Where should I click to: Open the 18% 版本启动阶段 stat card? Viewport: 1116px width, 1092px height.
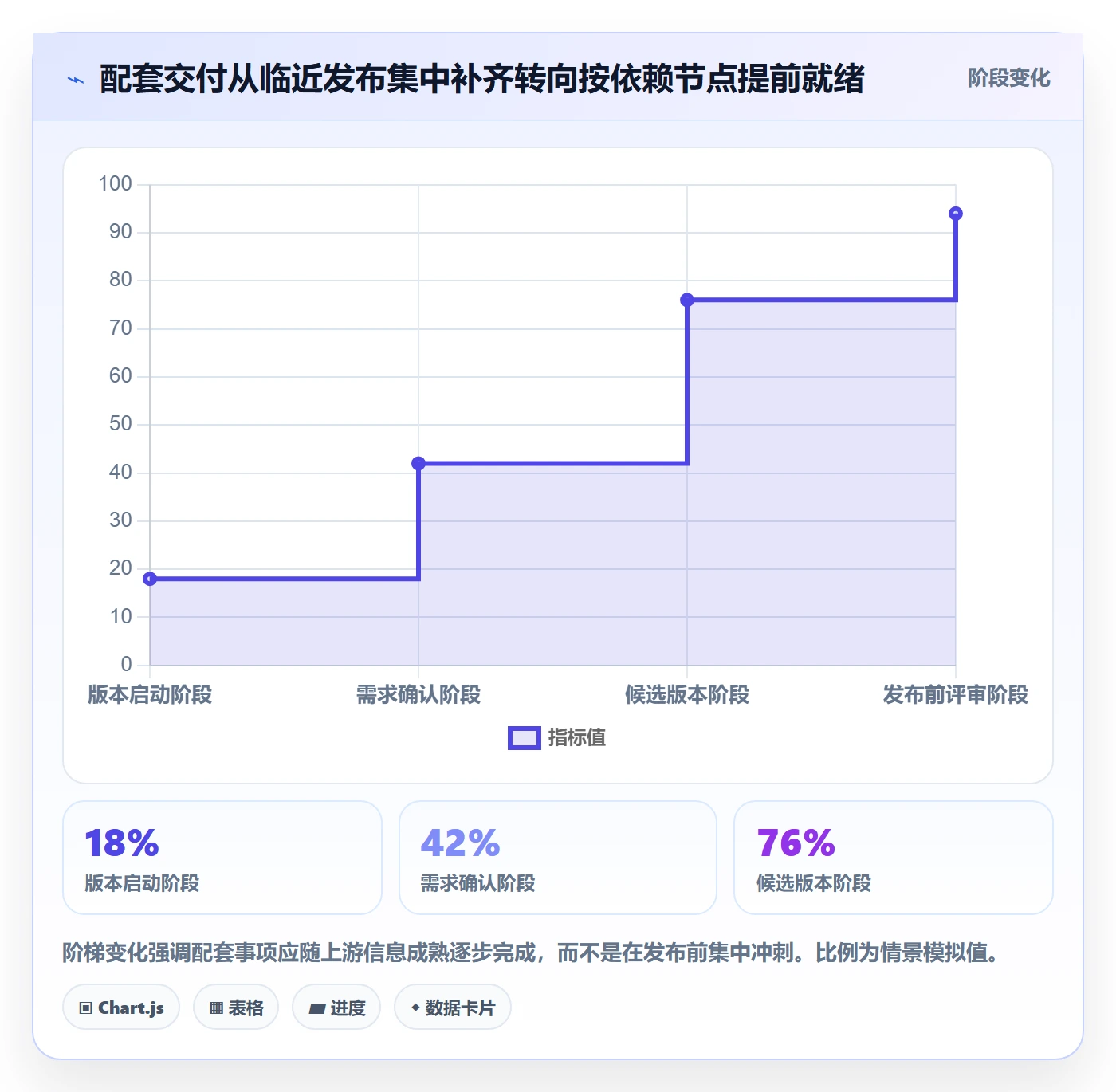[x=222, y=858]
